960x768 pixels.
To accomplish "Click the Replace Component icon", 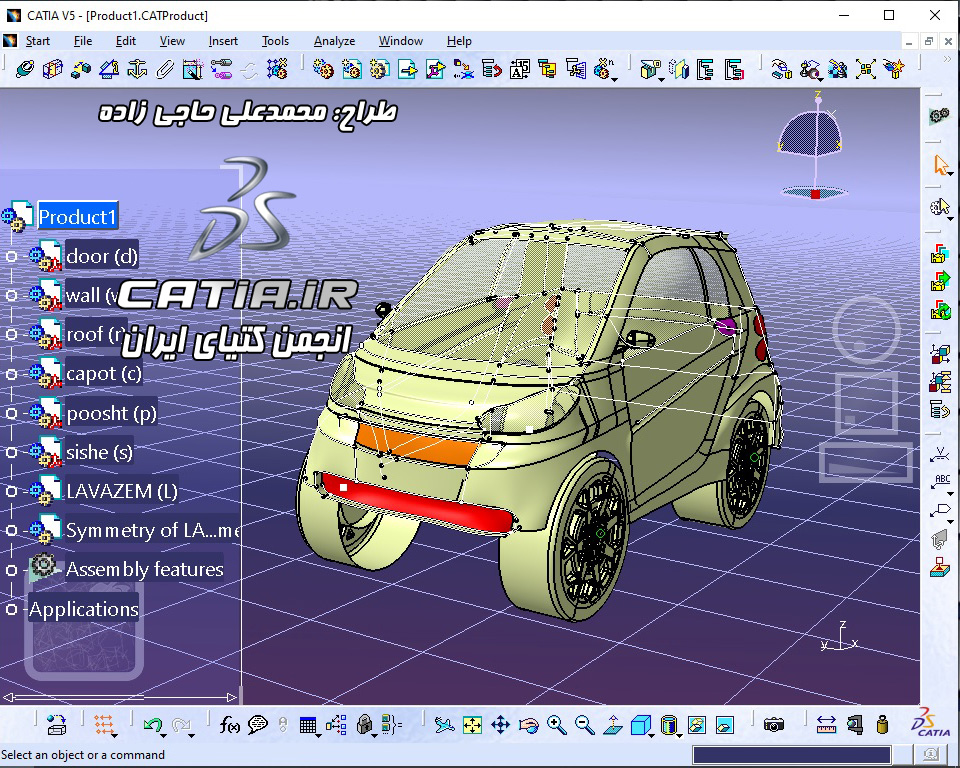I will tap(463, 69).
